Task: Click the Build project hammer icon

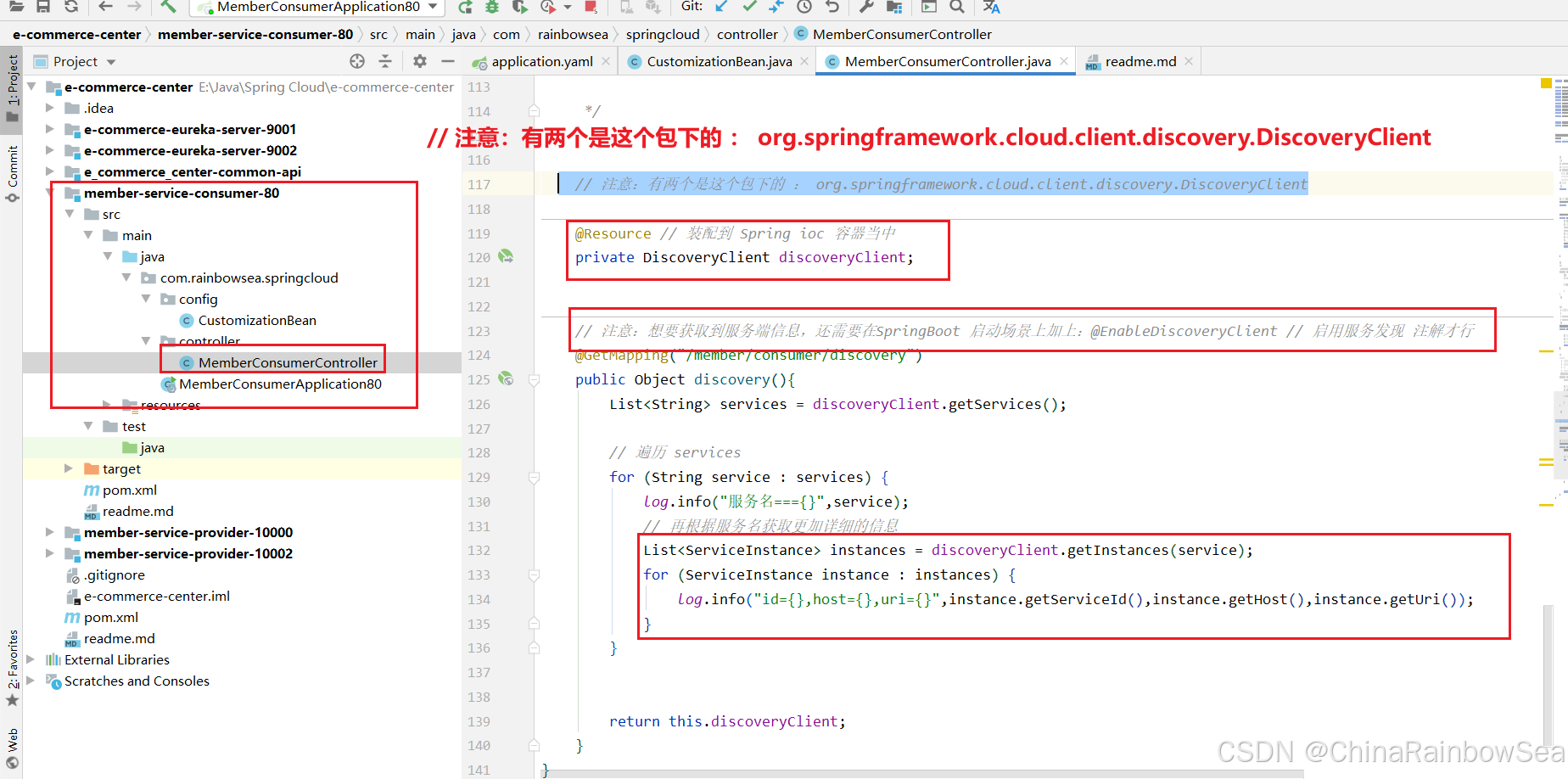Action: click(x=168, y=7)
